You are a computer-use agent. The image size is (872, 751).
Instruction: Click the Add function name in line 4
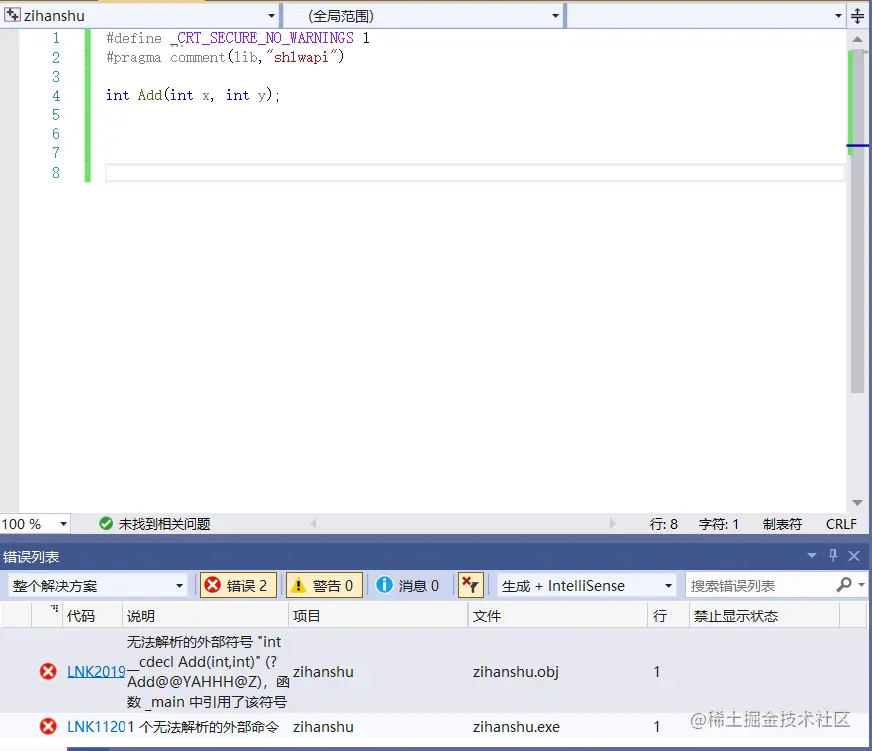[x=150, y=95]
